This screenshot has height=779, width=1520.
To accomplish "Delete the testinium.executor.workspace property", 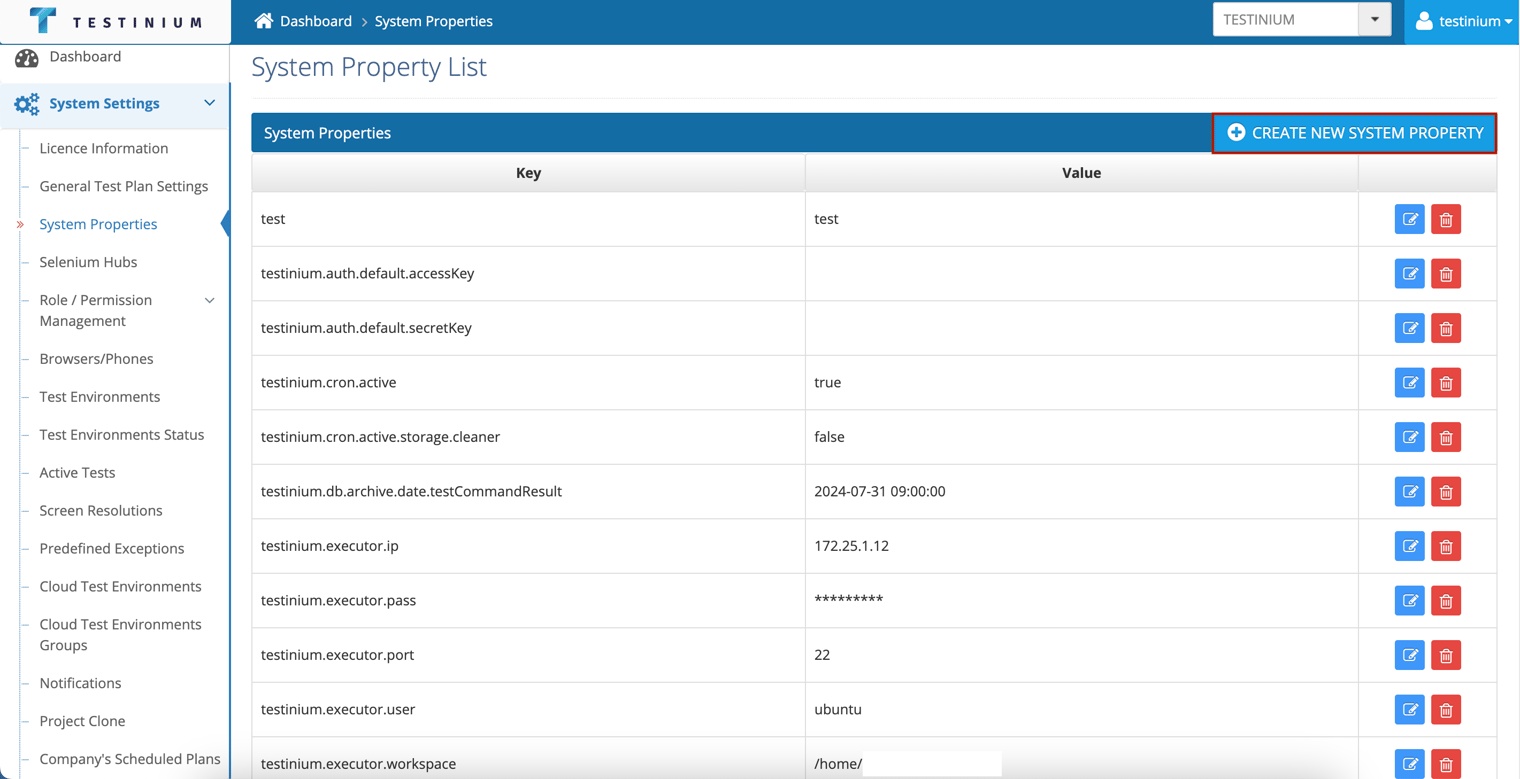I will (x=1446, y=764).
